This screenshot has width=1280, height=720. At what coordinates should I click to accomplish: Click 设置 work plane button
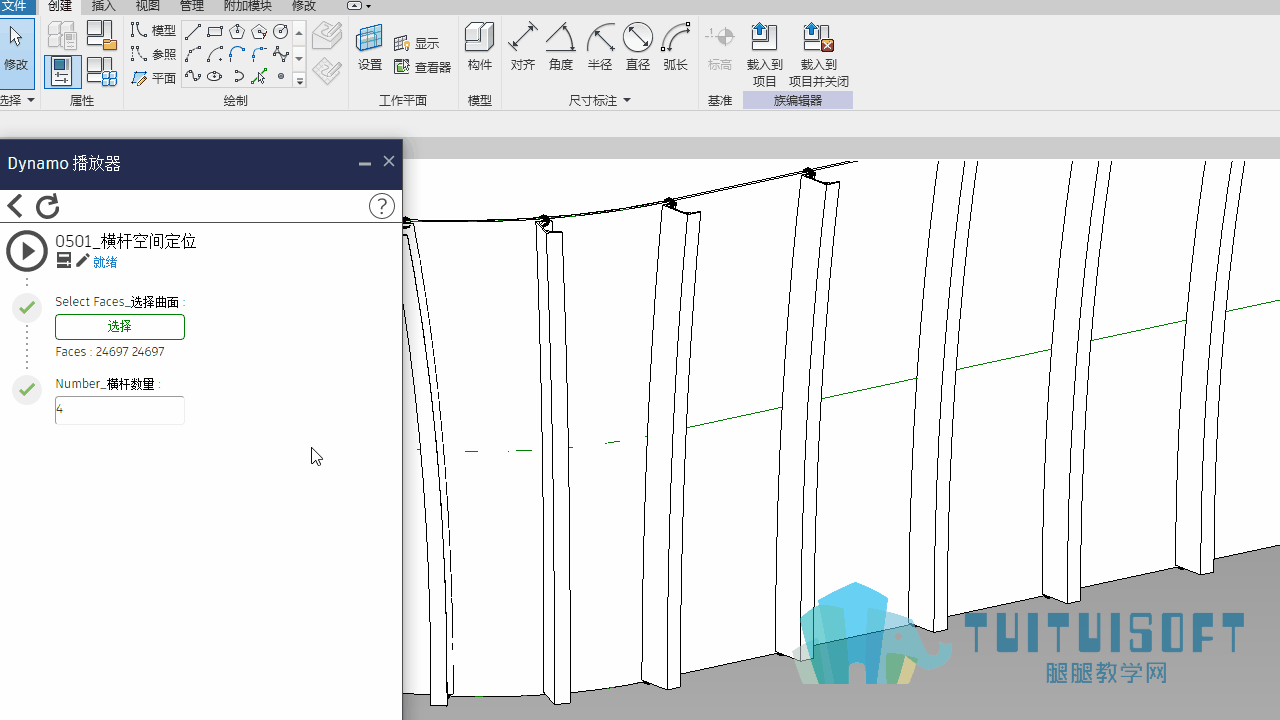point(370,48)
